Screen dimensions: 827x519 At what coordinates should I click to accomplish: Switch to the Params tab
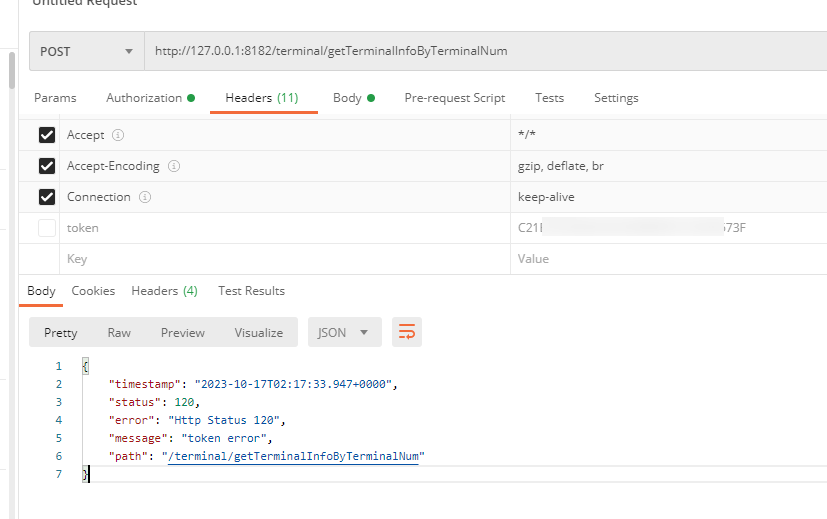coord(55,98)
